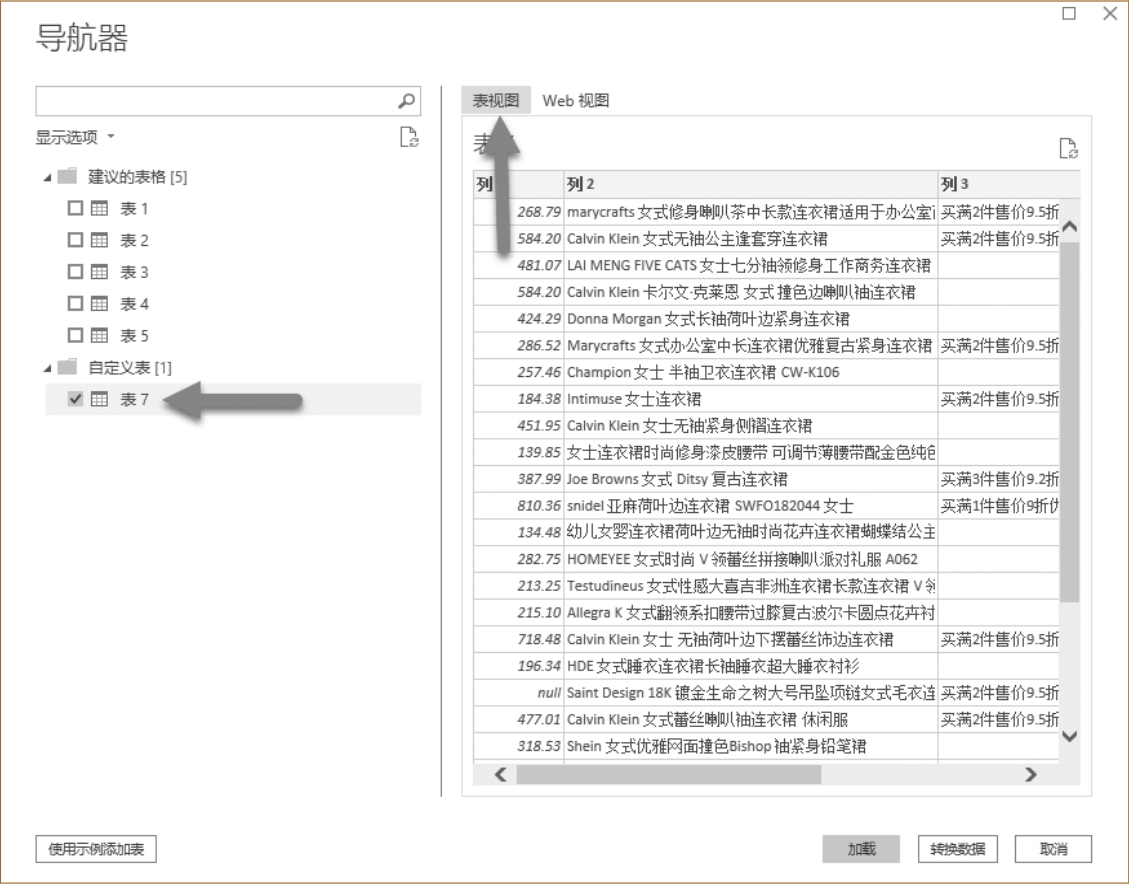Image resolution: width=1129 pixels, height=884 pixels.
Task: Click the search magnifier icon
Action: tap(406, 101)
